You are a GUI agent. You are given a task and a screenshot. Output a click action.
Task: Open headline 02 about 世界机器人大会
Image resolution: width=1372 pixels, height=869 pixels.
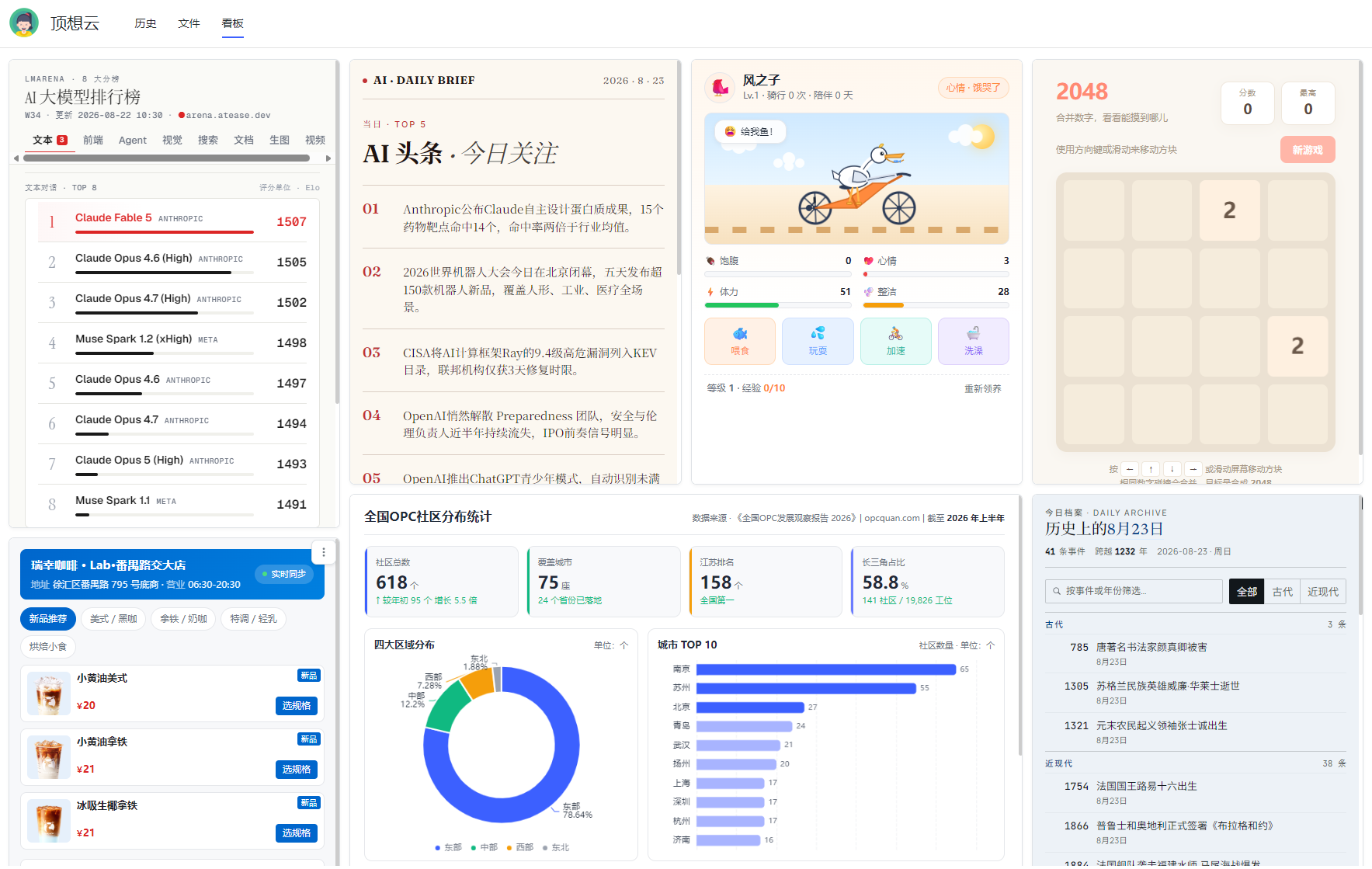coord(513,289)
